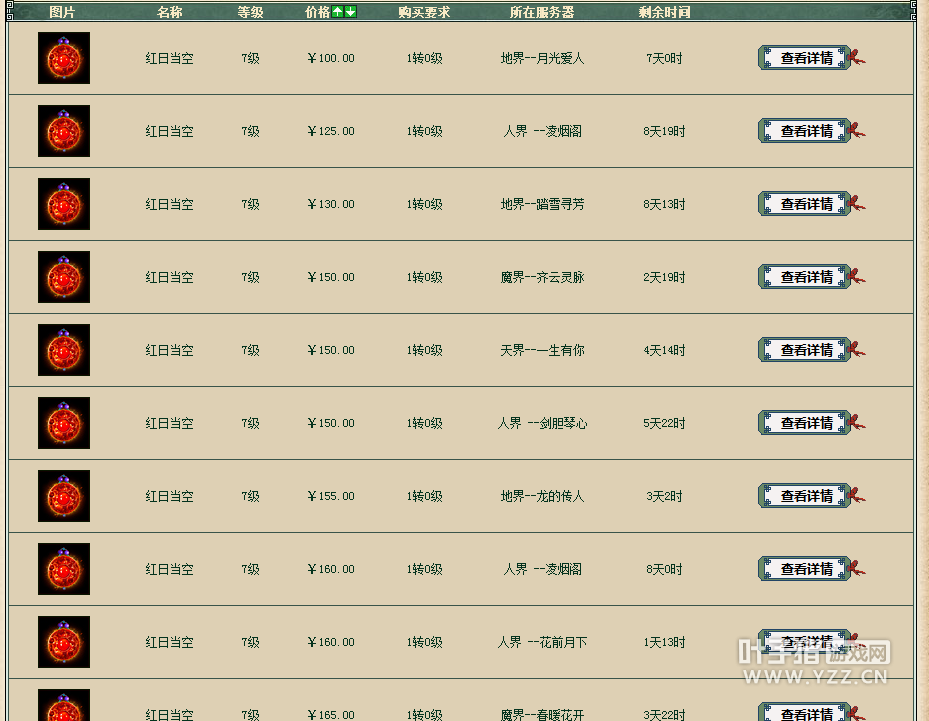This screenshot has width=929, height=721.
Task: Open item thumbnail for ¥125.00 listing
Action: pos(64,131)
